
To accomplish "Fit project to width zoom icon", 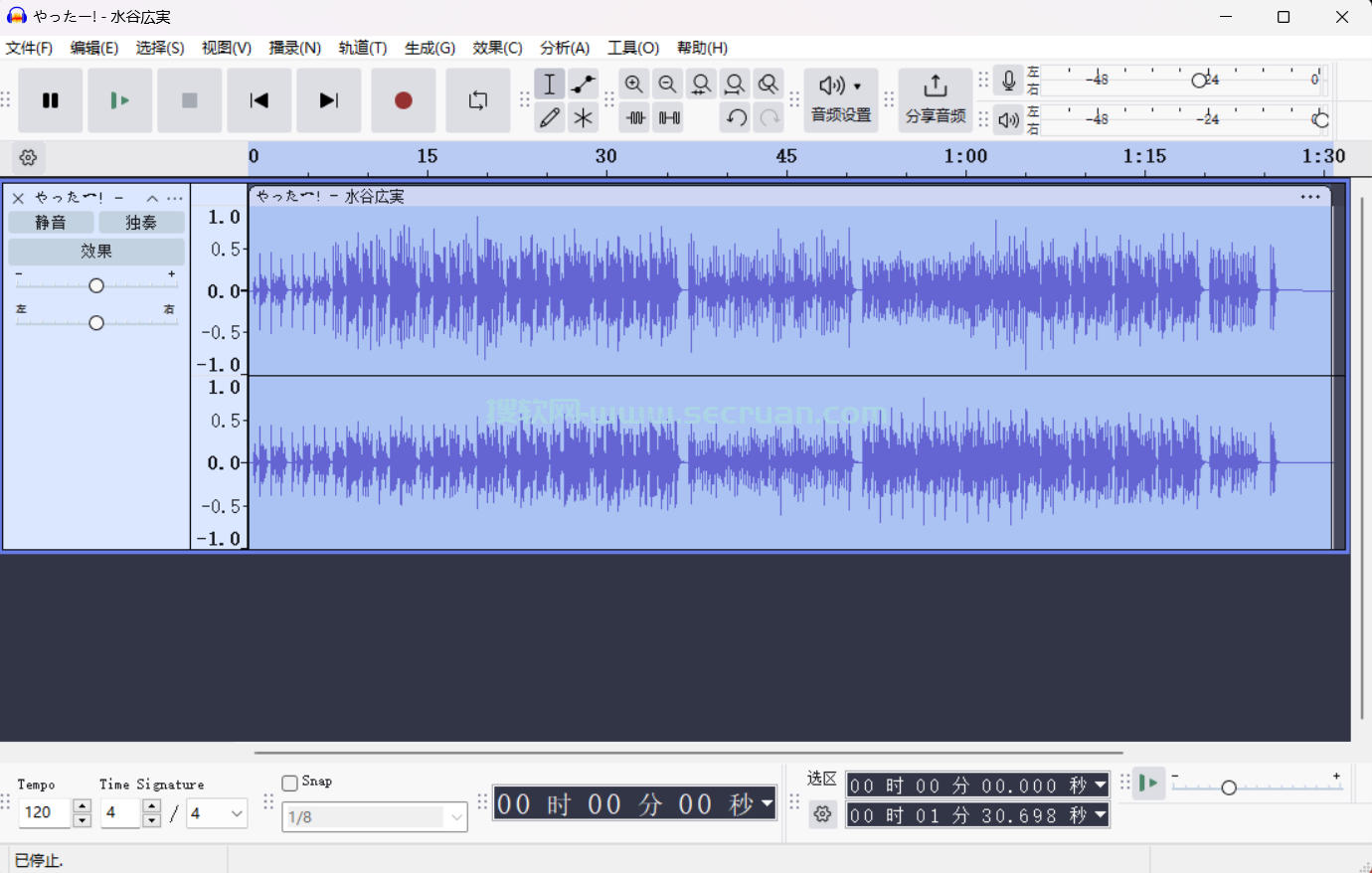I will click(735, 85).
